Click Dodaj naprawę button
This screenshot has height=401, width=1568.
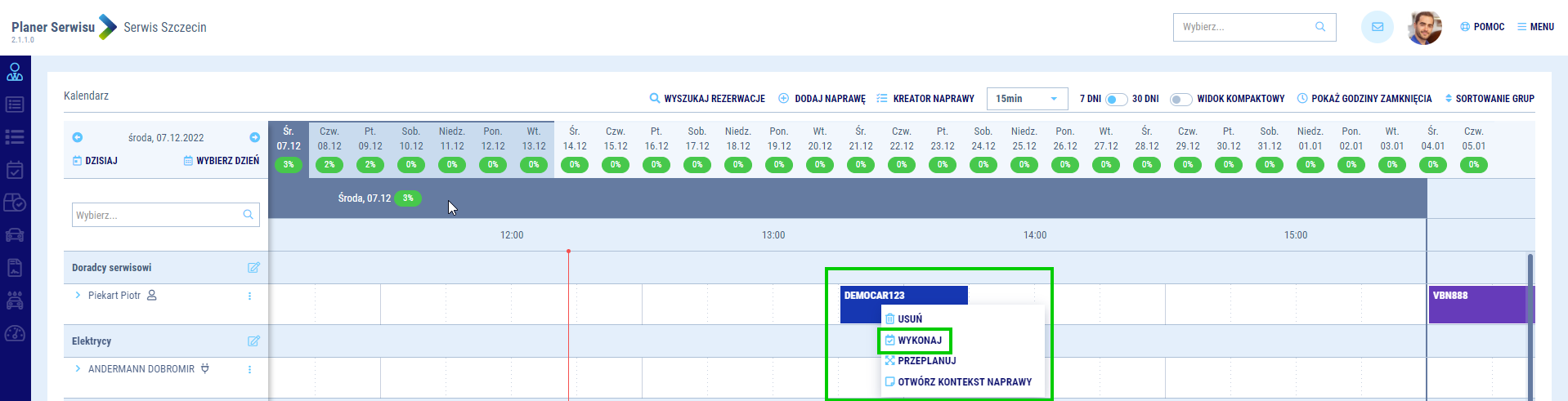click(822, 99)
